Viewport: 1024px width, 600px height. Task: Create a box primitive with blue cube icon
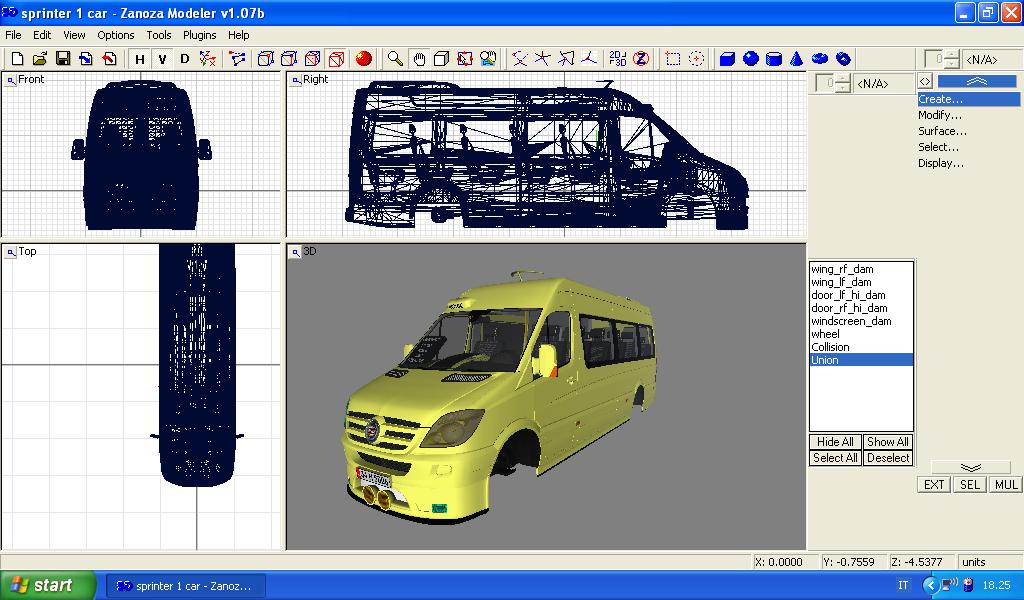tap(727, 59)
